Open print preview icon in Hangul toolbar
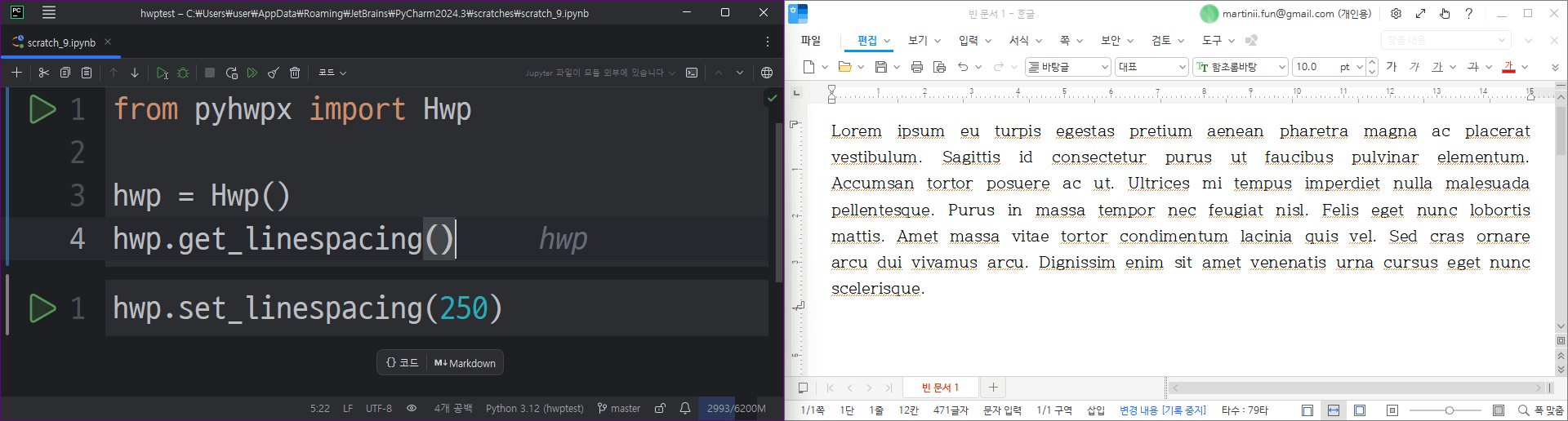1568x421 pixels. (940, 67)
